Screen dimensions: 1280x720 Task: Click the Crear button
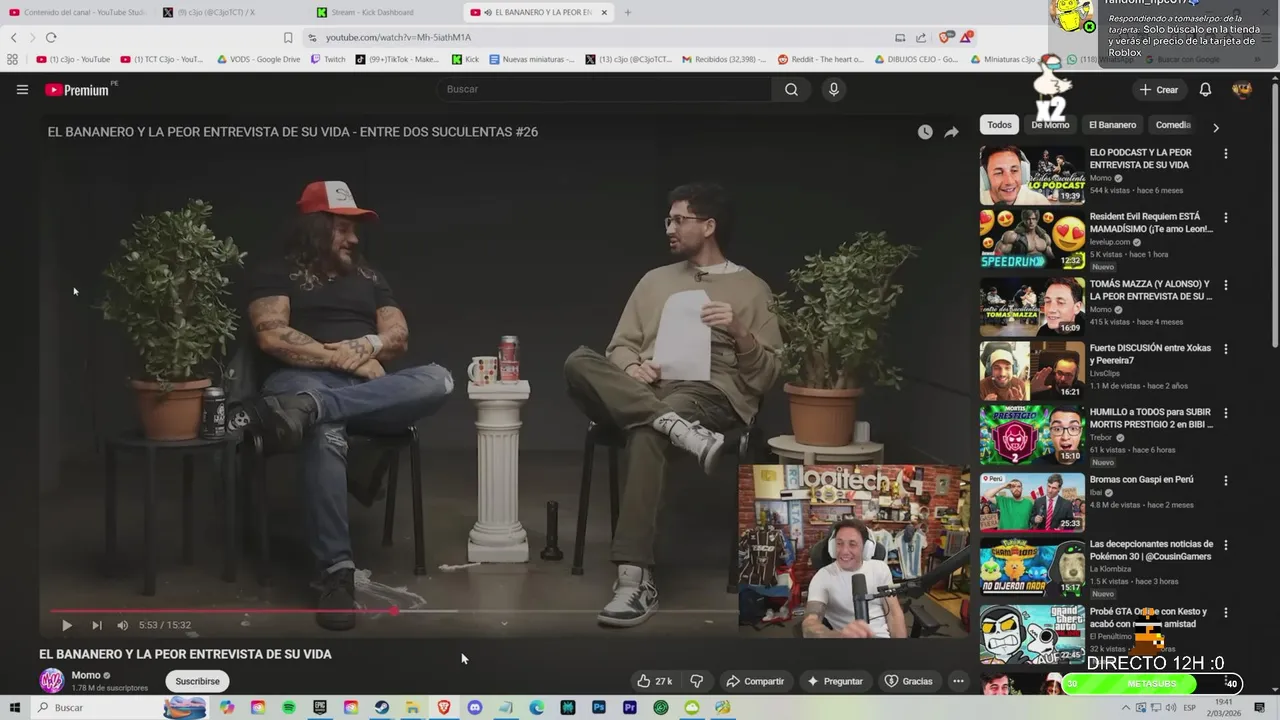(x=1158, y=89)
